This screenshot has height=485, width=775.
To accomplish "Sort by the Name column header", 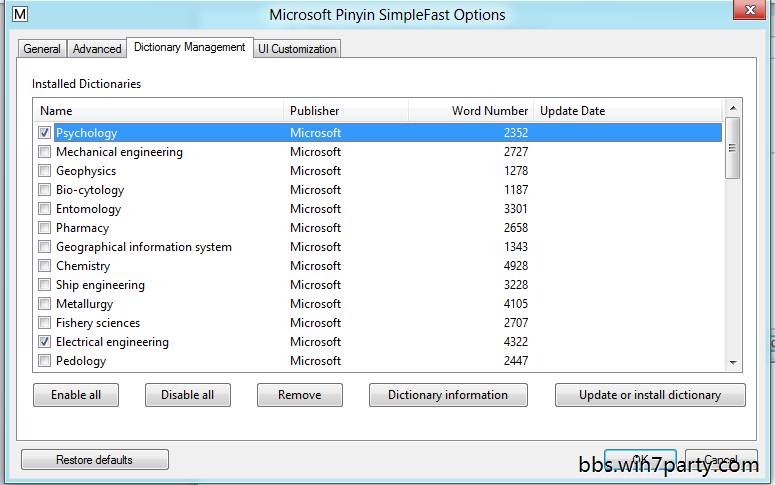I will (x=159, y=111).
